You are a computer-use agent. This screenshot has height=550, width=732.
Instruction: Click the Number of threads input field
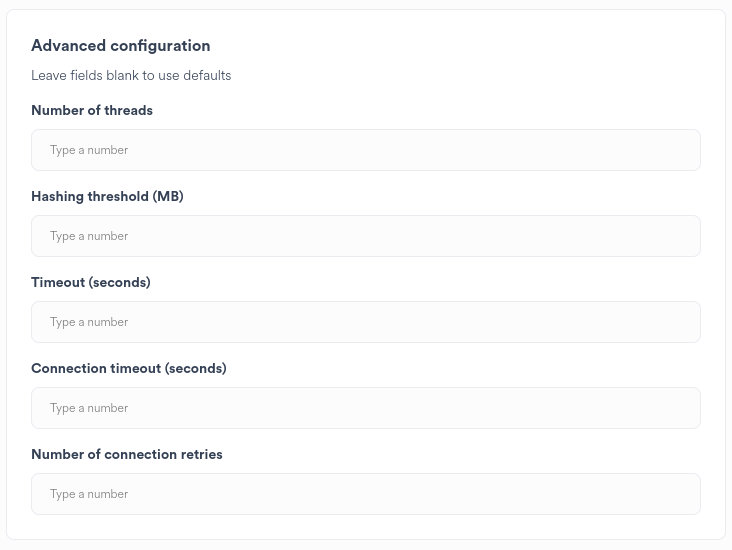(365, 150)
